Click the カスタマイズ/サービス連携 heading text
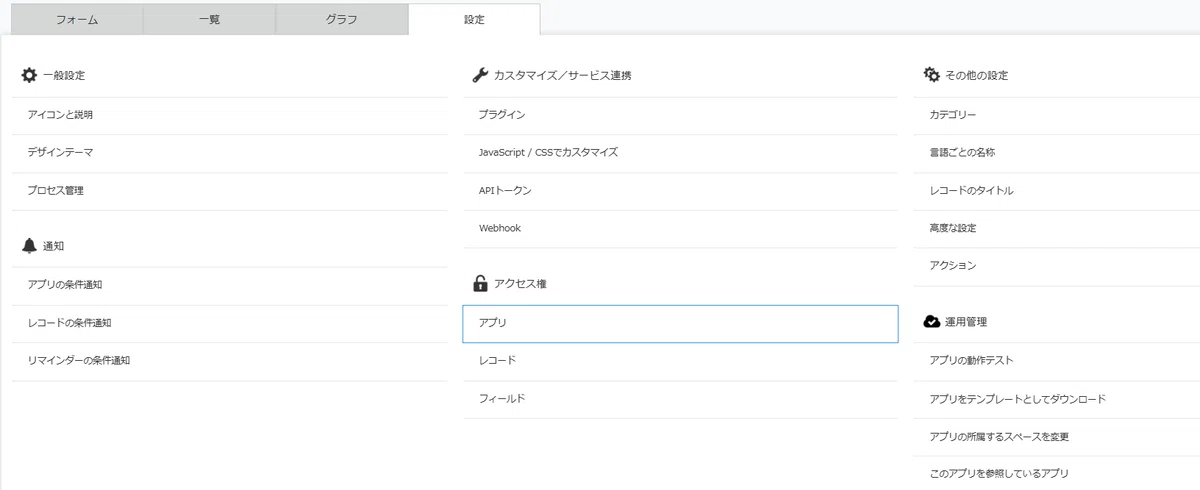This screenshot has height=490, width=1200. pyautogui.click(x=562, y=75)
